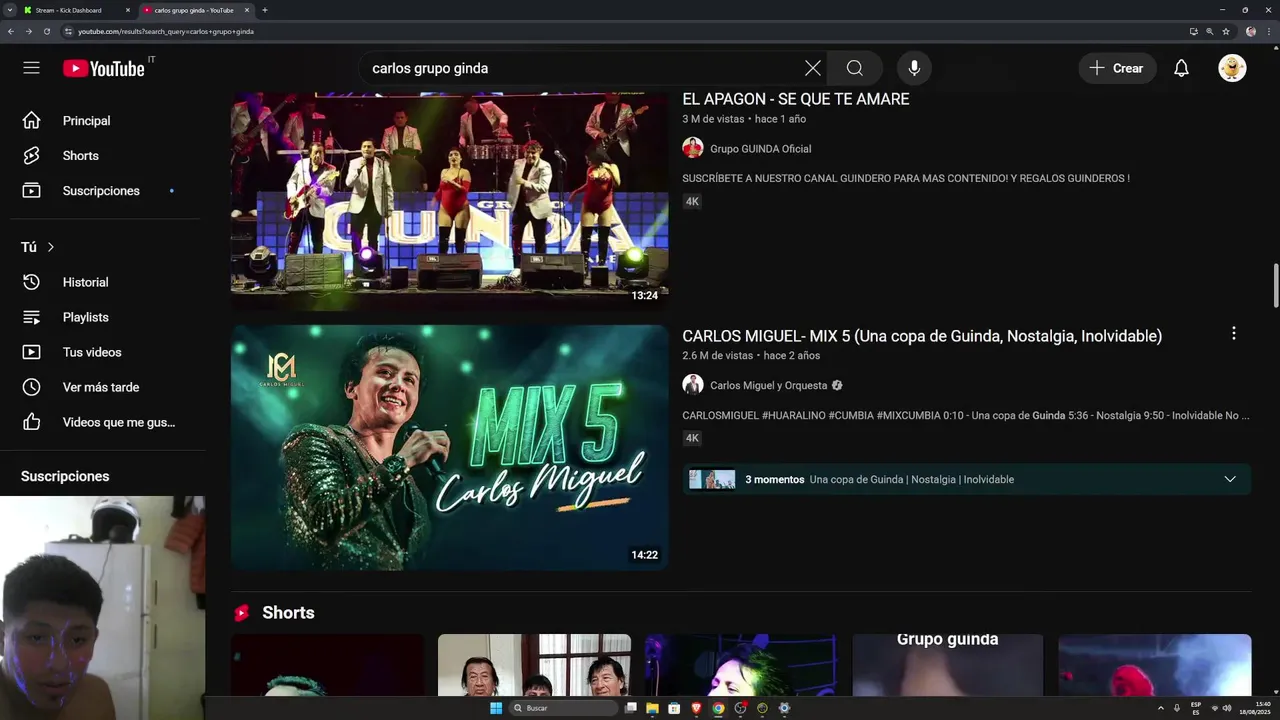Open the EL APAGON - SE QUE TE AMARE title
1280x720 pixels.
(796, 99)
